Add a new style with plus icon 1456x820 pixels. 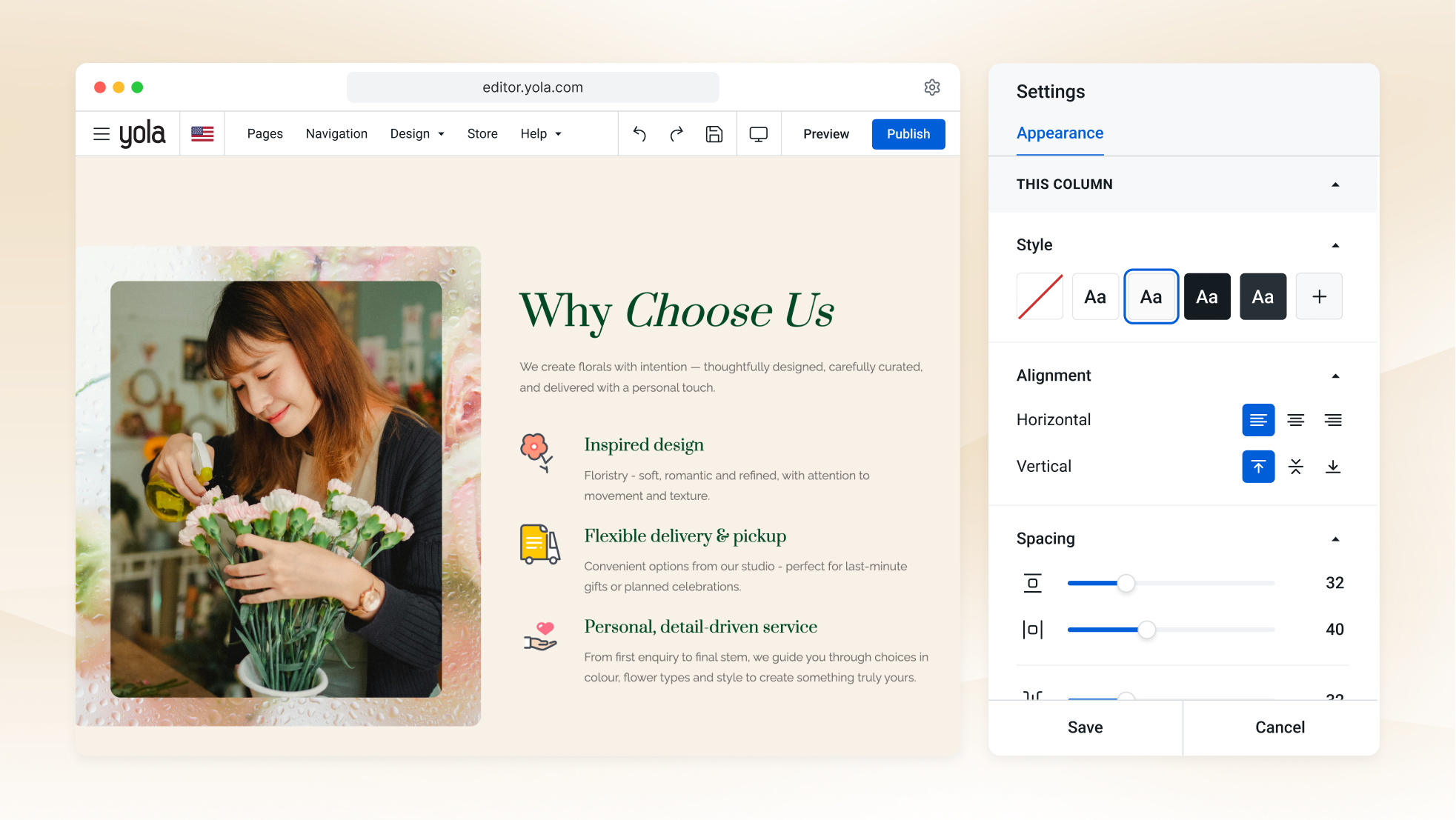coord(1319,297)
